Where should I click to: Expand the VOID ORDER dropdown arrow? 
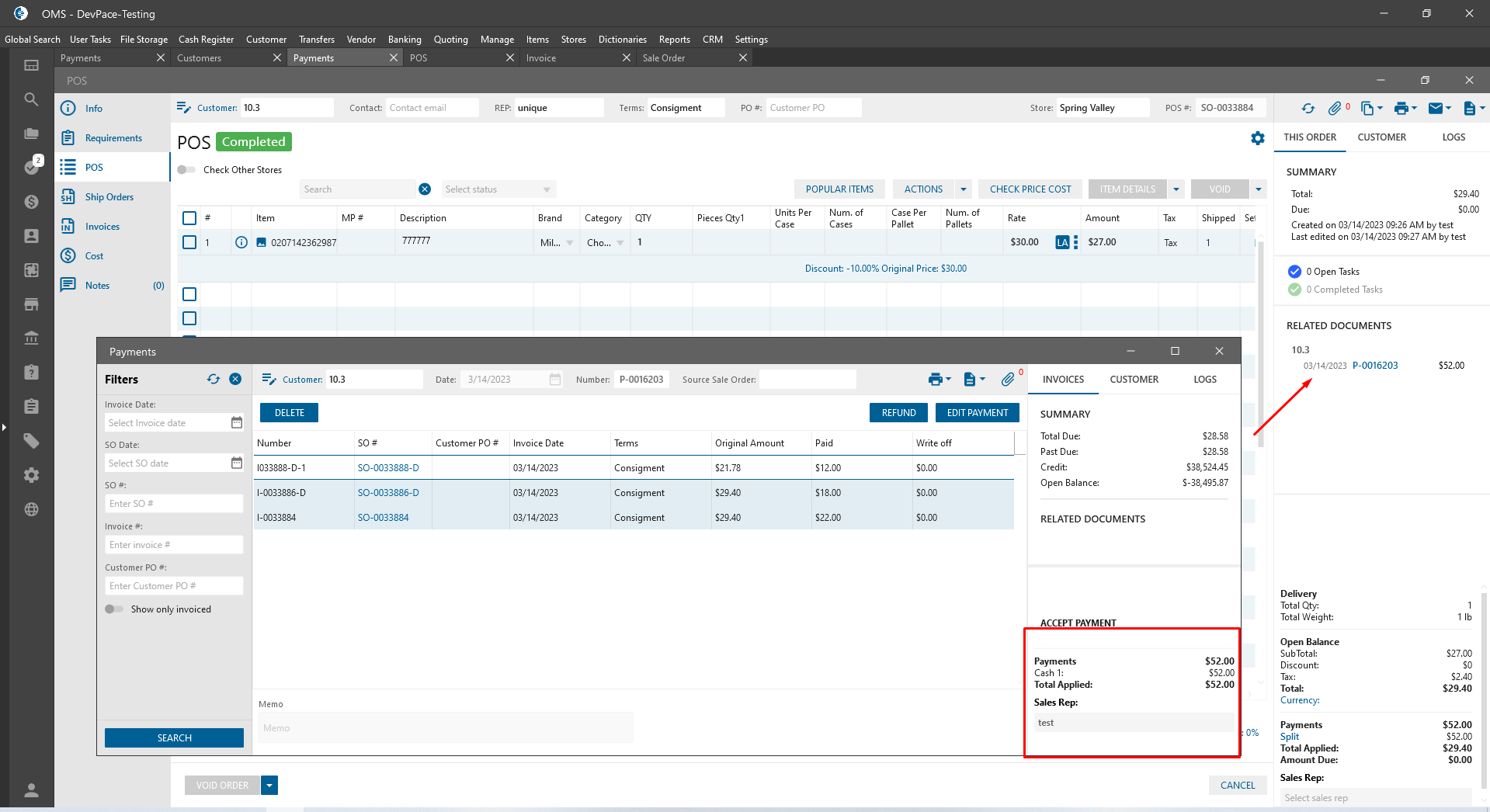click(269, 786)
